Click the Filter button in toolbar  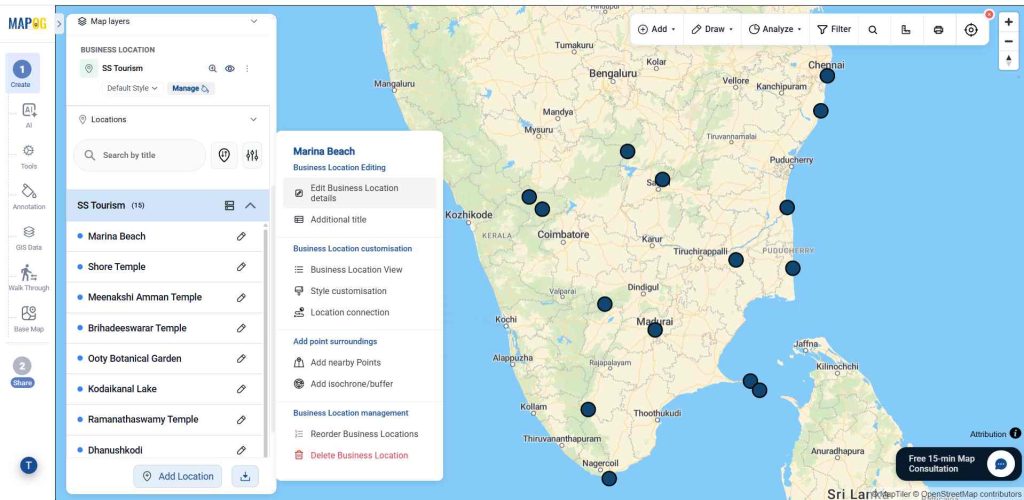click(x=834, y=29)
